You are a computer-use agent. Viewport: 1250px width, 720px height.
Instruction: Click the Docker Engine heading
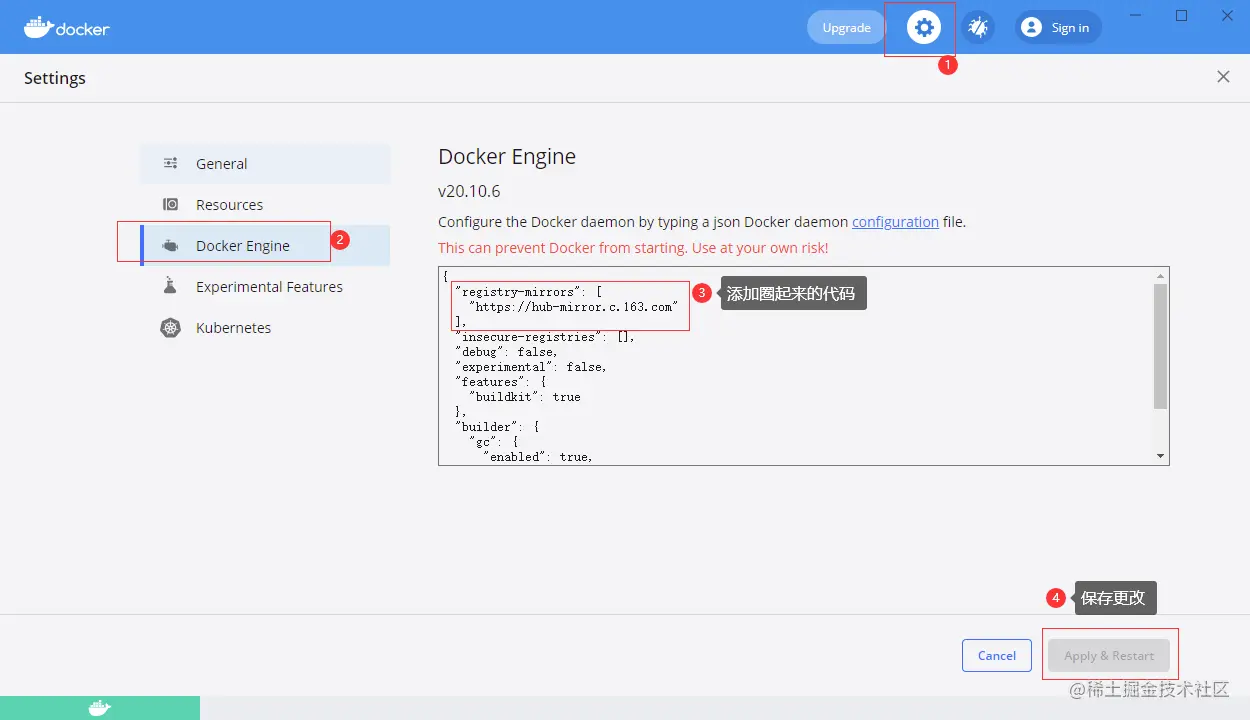(507, 157)
